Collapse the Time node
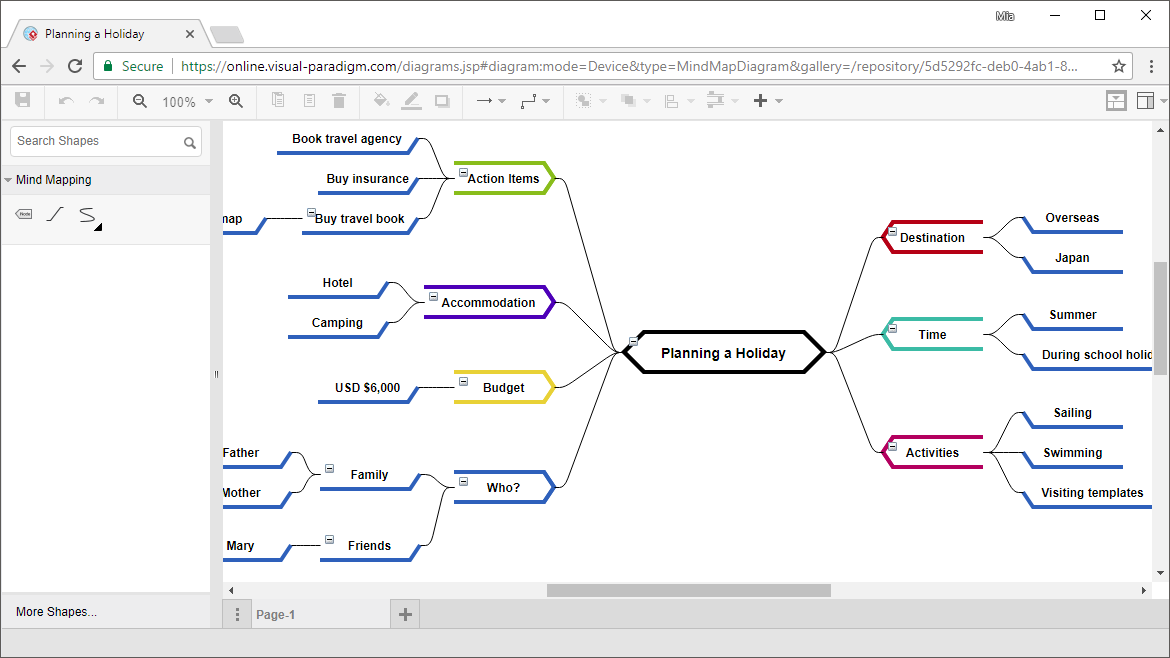This screenshot has height=658, width=1170. pos(892,328)
